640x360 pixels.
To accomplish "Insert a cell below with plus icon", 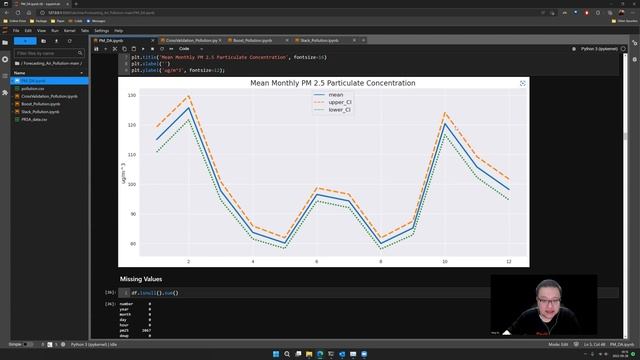I will click(x=106, y=49).
